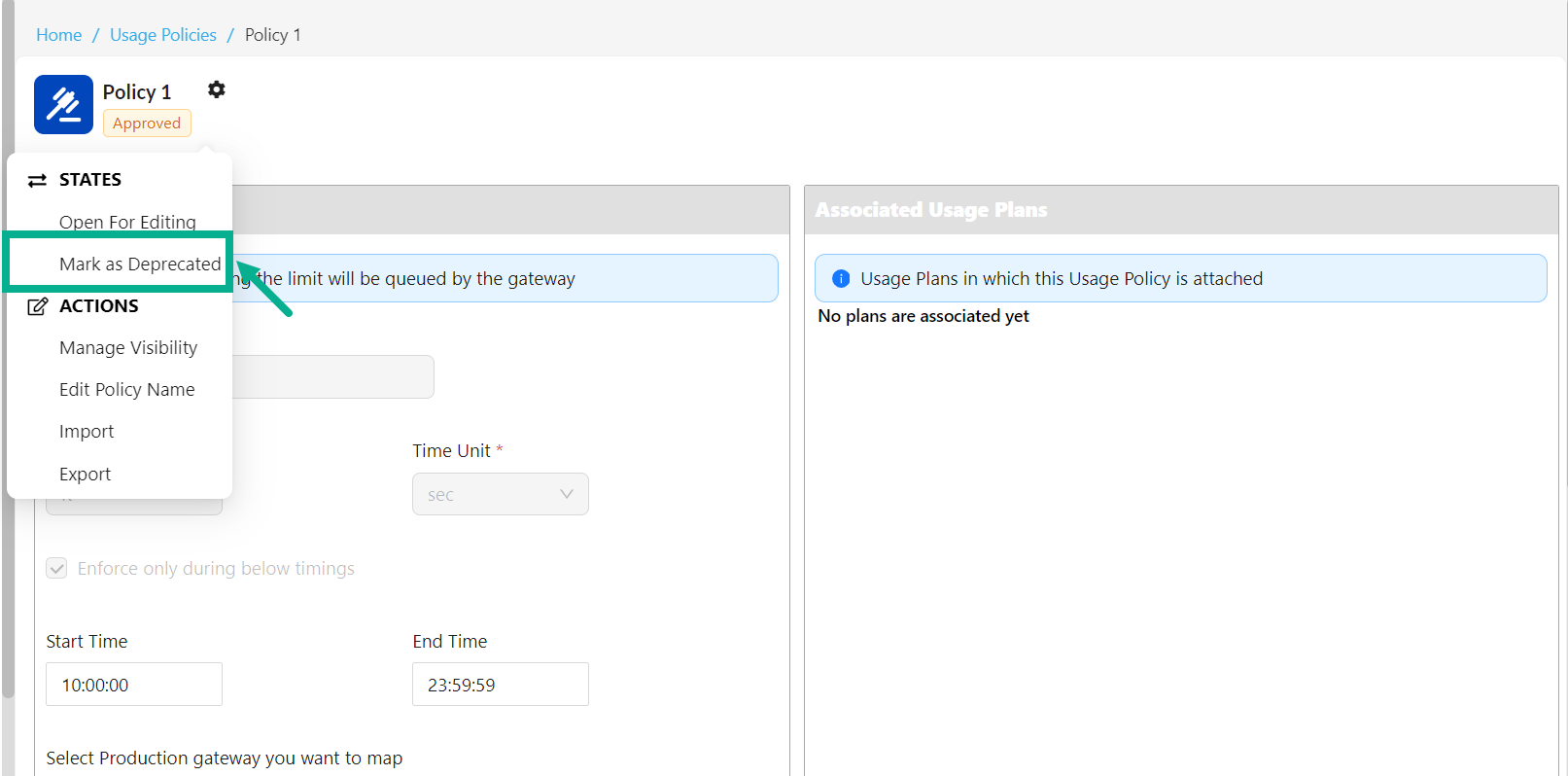Choose Mark as Deprecated option
Image resolution: width=1568 pixels, height=776 pixels.
click(x=140, y=264)
